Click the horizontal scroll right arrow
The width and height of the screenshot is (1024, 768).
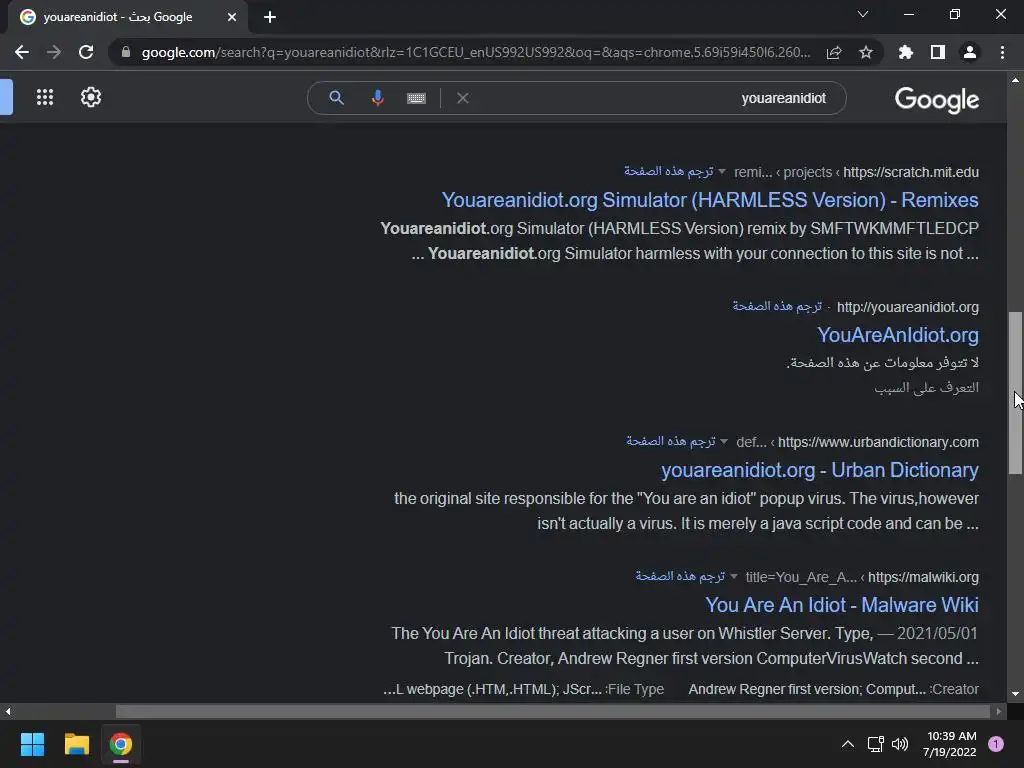coord(999,711)
